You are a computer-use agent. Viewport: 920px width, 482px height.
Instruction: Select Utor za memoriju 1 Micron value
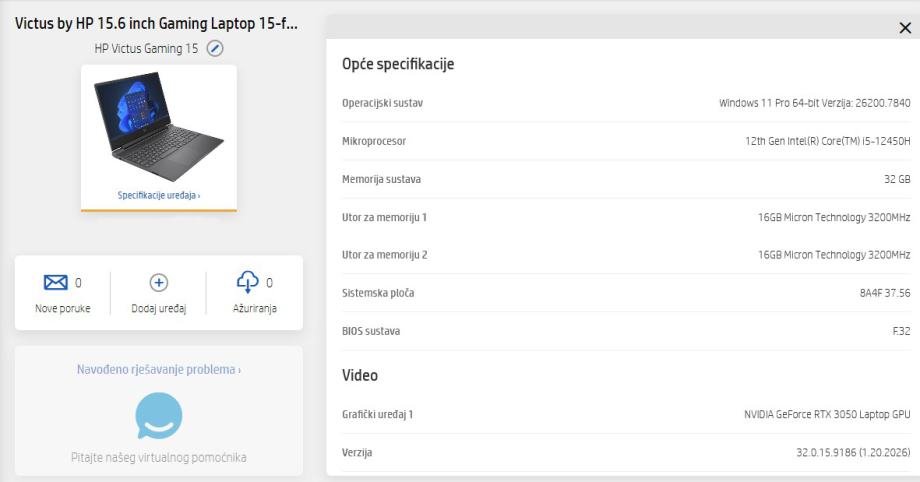834,217
